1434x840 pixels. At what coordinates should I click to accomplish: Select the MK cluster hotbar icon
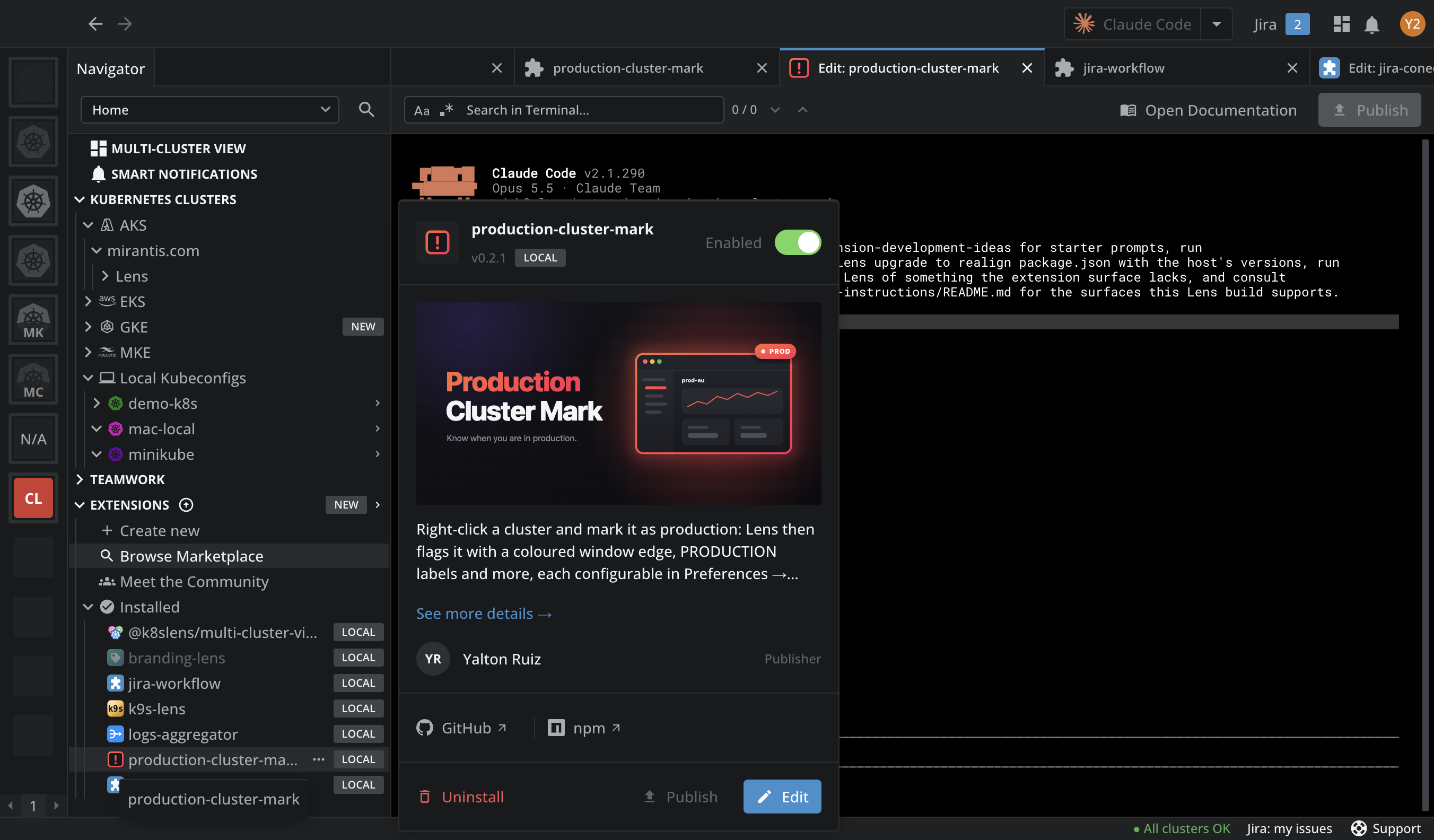pyautogui.click(x=33, y=320)
